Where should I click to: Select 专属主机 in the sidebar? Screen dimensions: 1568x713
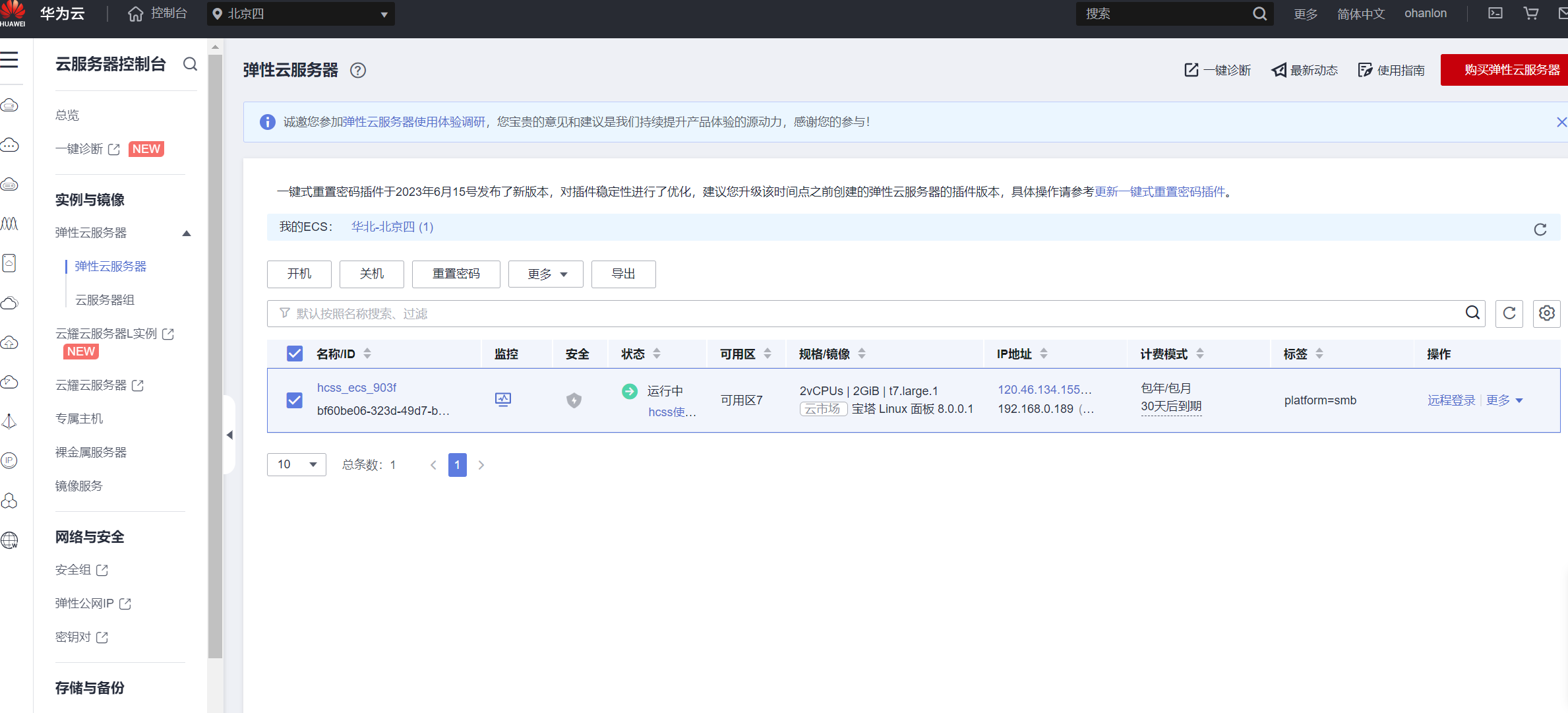click(x=79, y=419)
